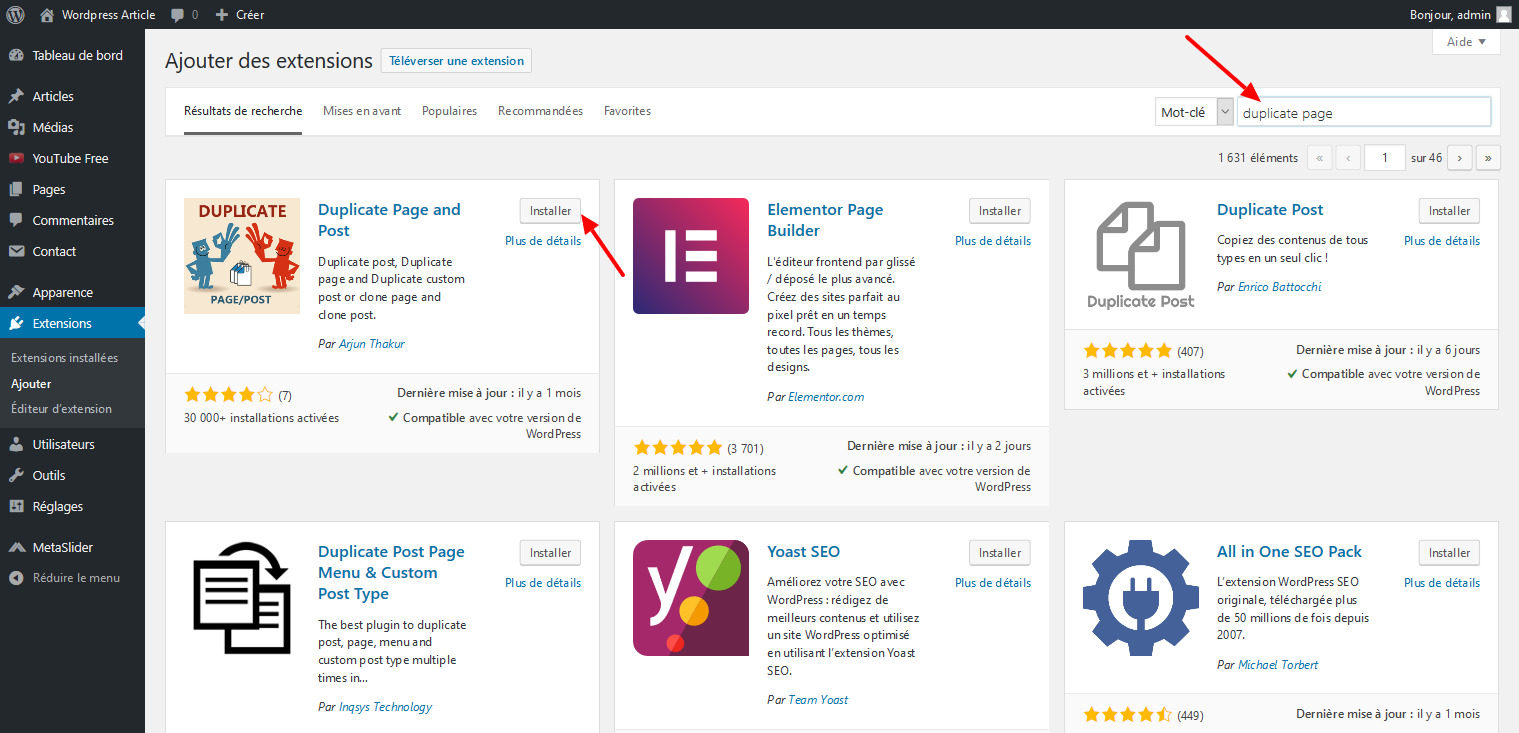Go to next results page arrow
Viewport: 1519px width, 733px height.
tap(1460, 157)
